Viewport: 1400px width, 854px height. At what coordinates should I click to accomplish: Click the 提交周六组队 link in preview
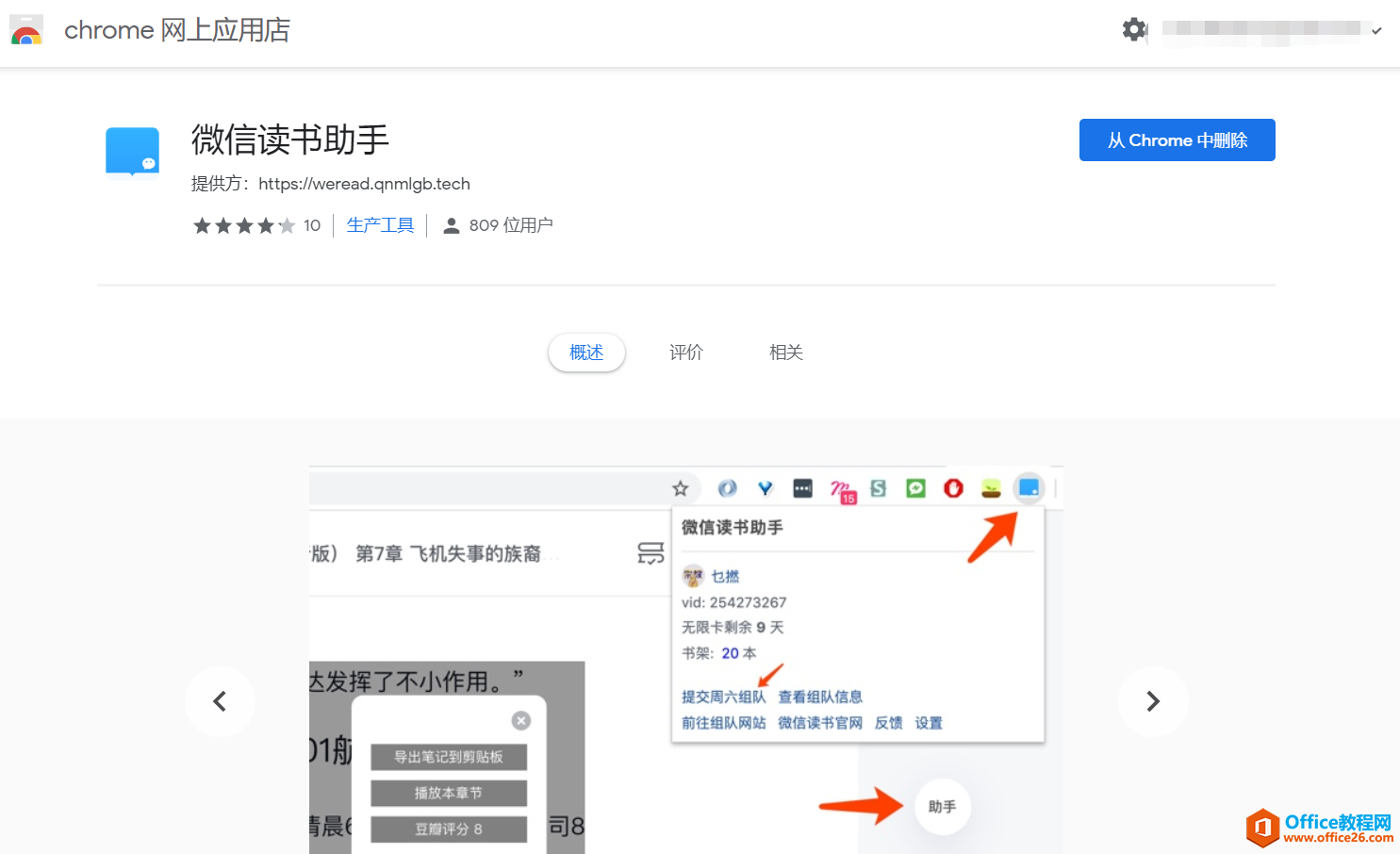click(x=724, y=697)
